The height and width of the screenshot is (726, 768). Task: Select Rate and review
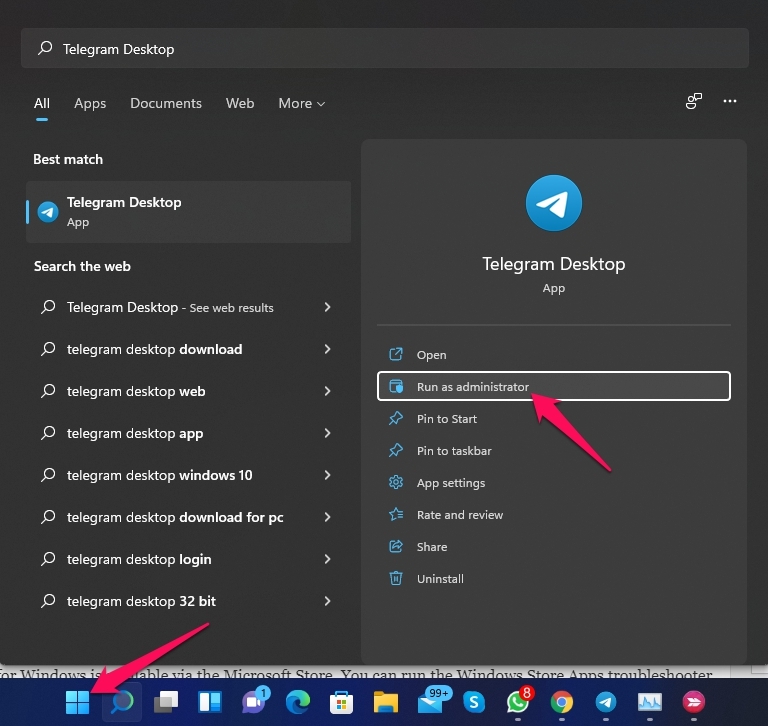554,515
